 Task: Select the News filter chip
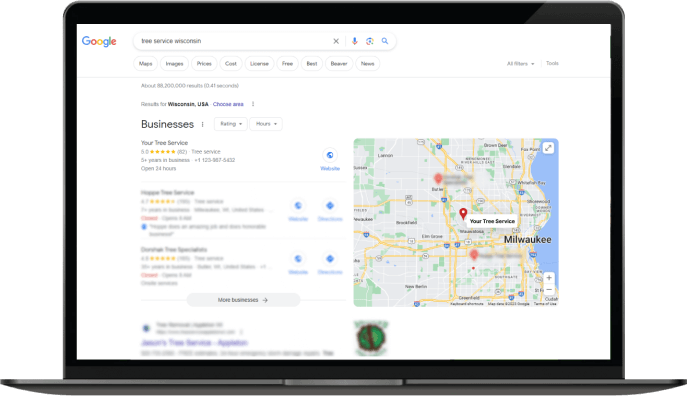click(368, 64)
